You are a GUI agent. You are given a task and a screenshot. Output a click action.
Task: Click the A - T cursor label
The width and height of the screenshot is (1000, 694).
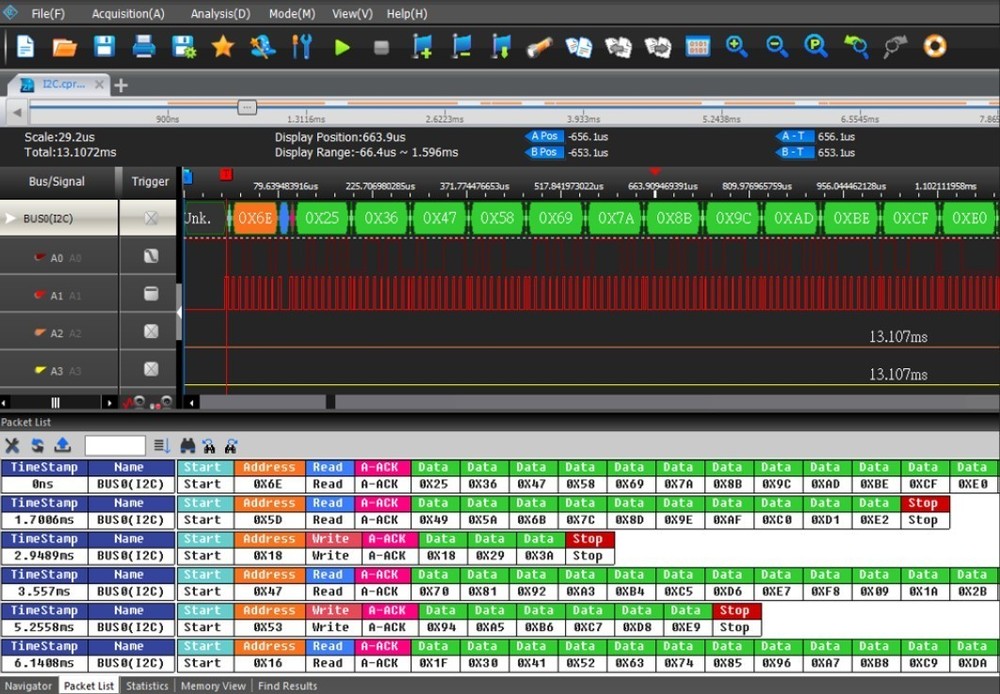(794, 136)
